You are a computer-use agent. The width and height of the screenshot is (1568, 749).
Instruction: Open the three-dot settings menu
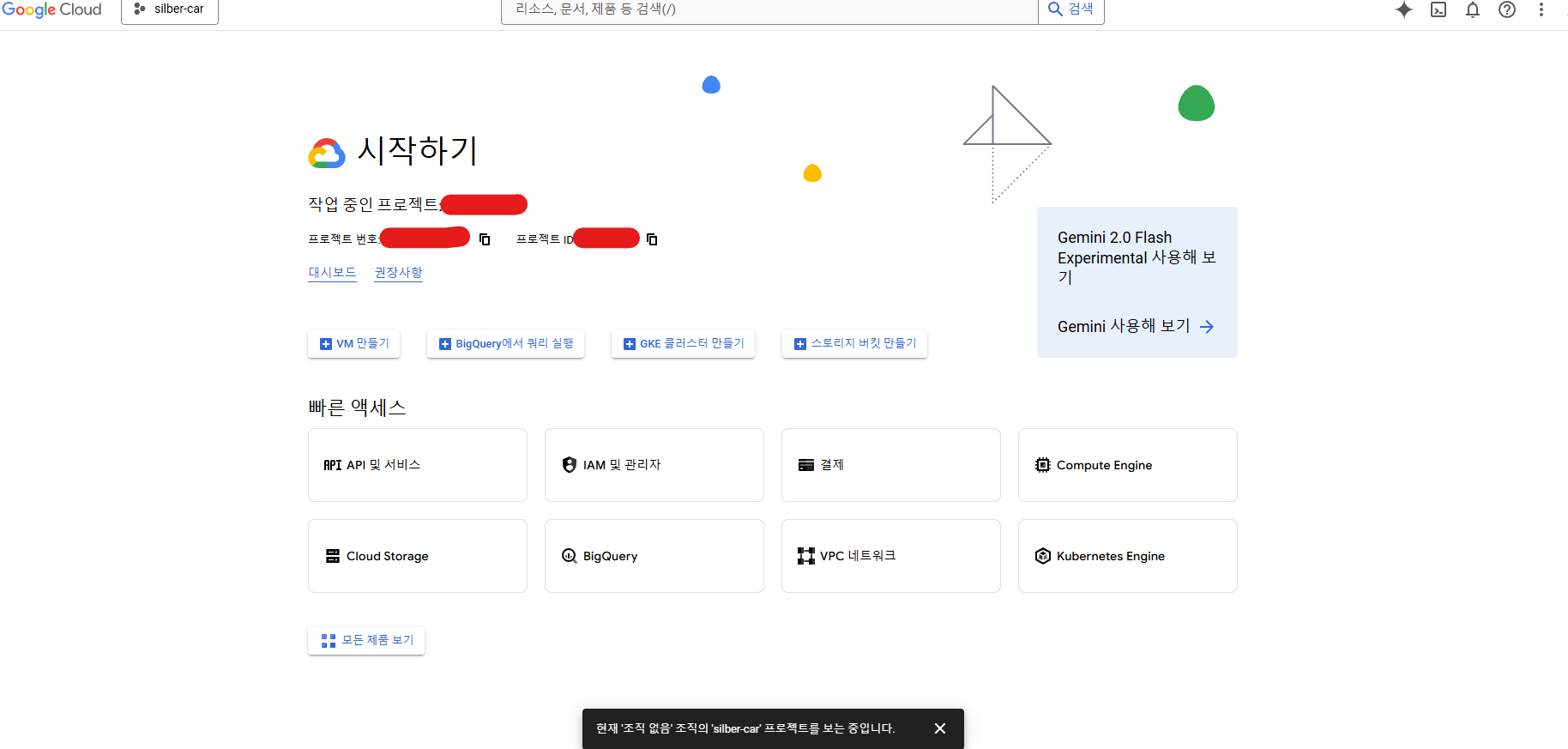1541,9
